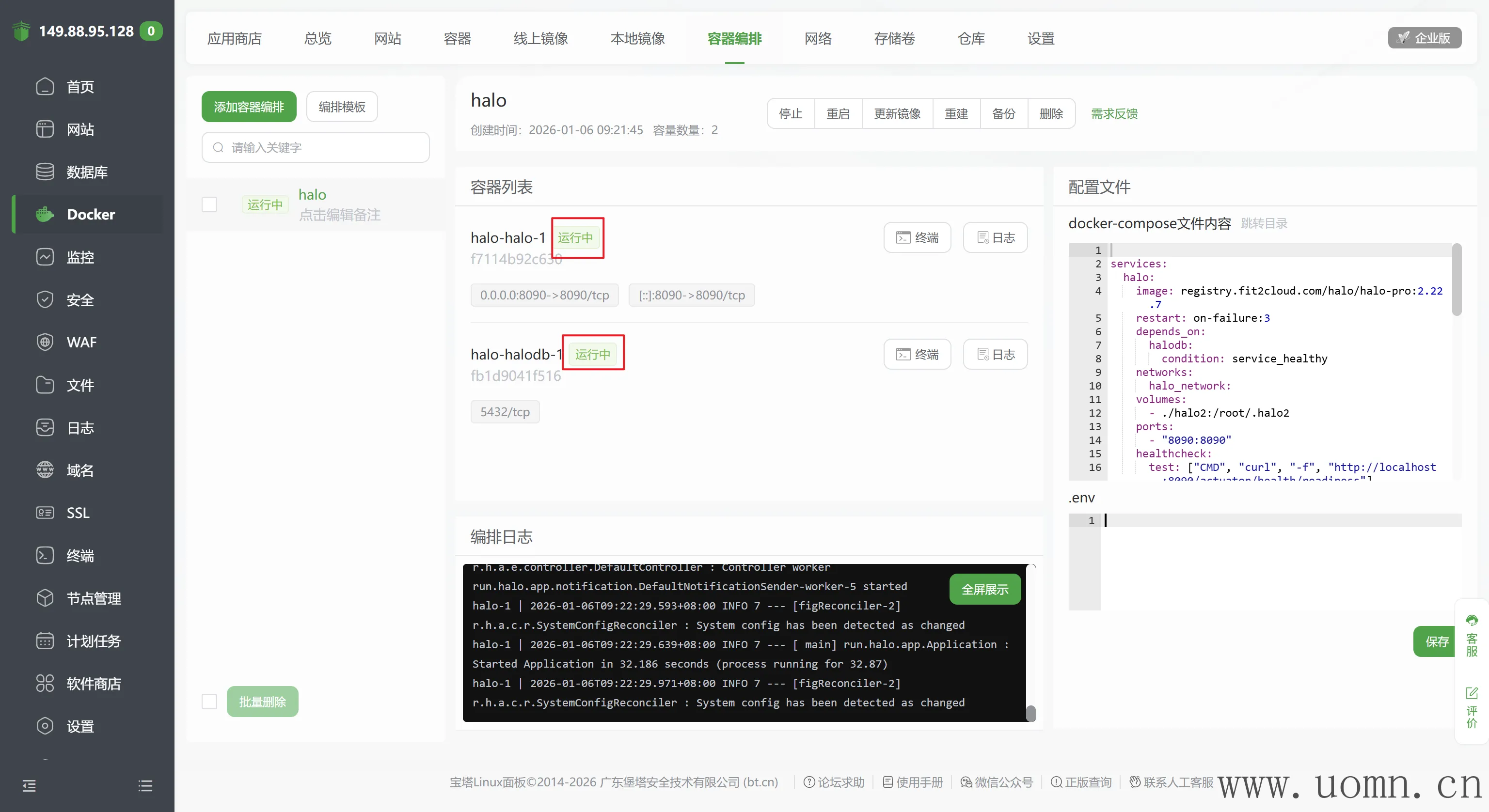The width and height of the screenshot is (1489, 812).
Task: Click the 评价 feedback pencil icon
Action: click(1471, 693)
